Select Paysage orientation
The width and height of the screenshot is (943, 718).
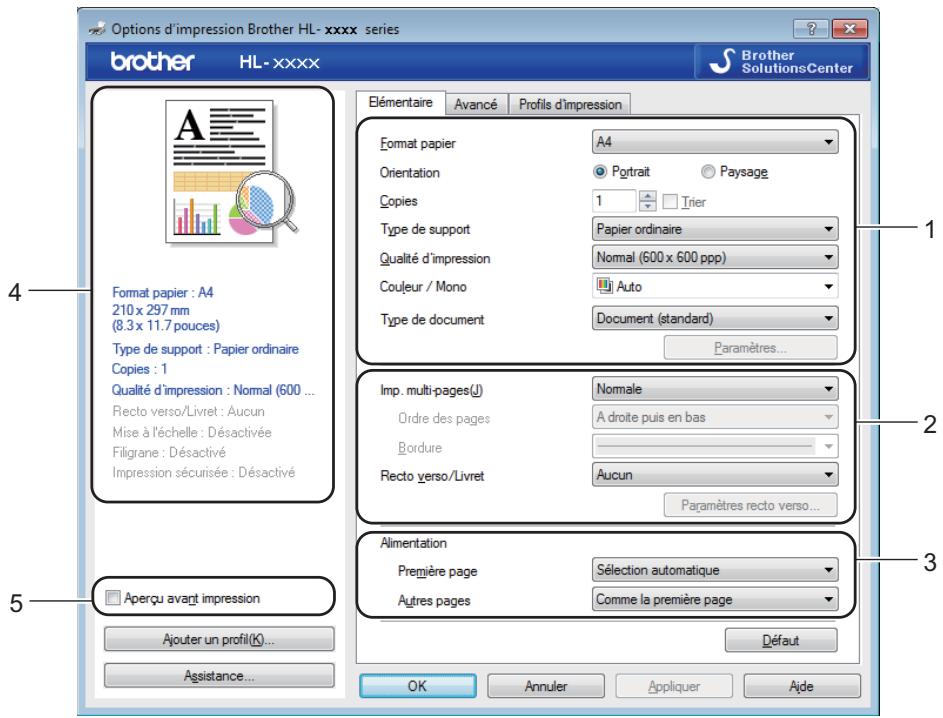(708, 171)
